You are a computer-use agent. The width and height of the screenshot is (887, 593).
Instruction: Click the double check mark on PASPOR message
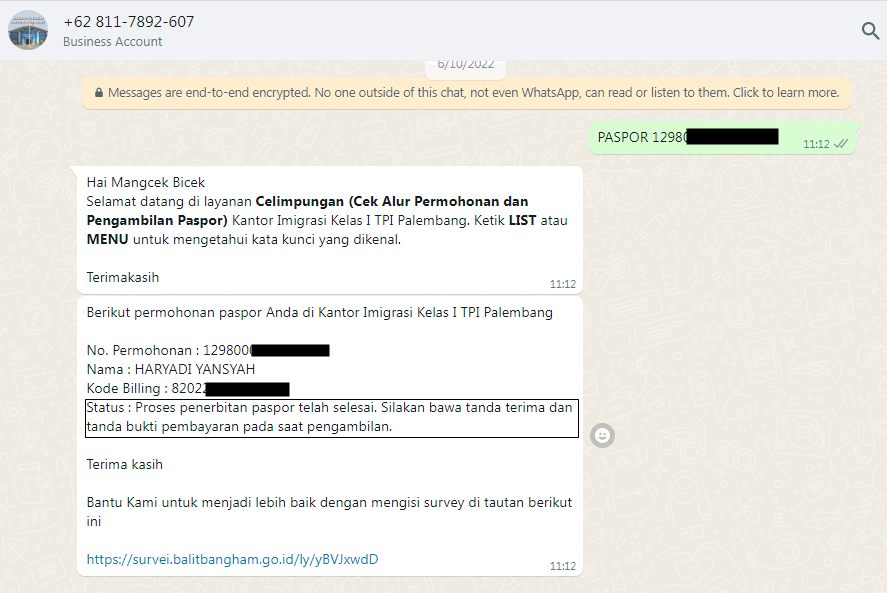[841, 144]
